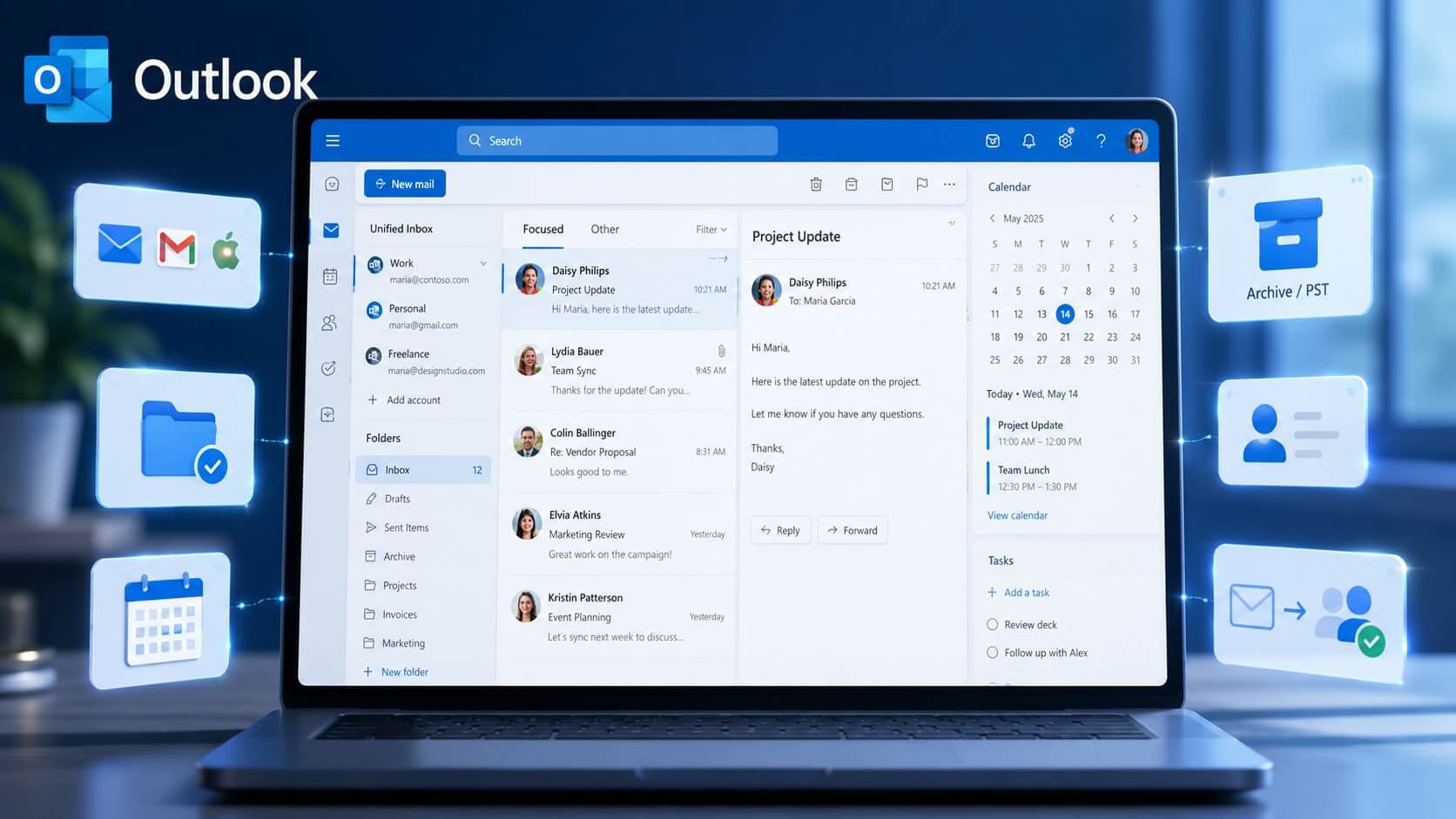Image resolution: width=1456 pixels, height=819 pixels.
Task: Click the Gmail icon in the card
Action: tap(177, 248)
